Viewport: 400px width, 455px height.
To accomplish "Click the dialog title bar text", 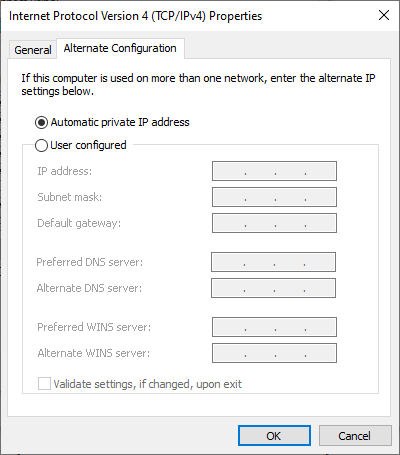I will (135, 16).
